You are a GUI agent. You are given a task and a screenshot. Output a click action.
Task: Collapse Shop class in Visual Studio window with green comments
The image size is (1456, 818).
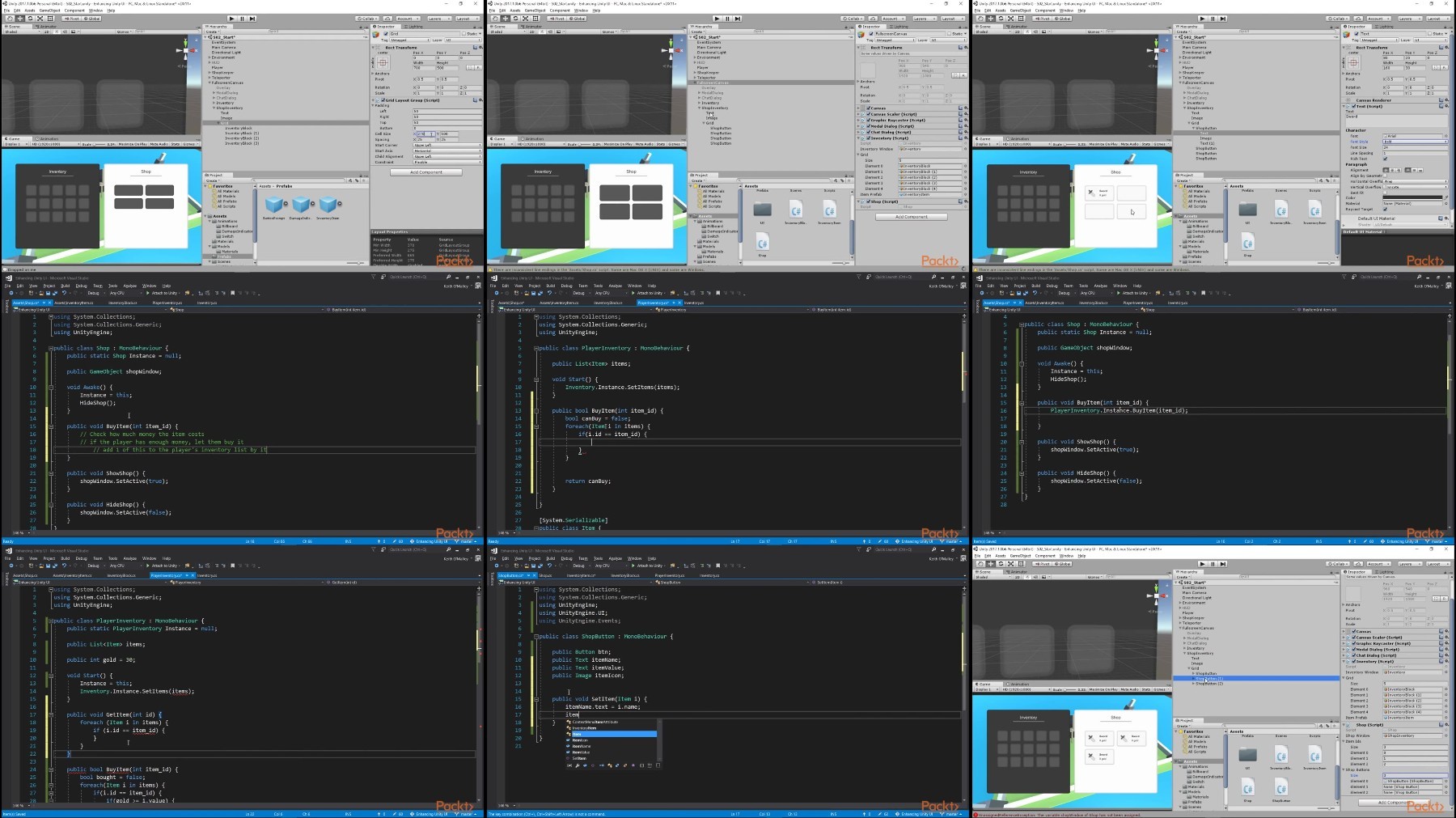tap(50, 348)
